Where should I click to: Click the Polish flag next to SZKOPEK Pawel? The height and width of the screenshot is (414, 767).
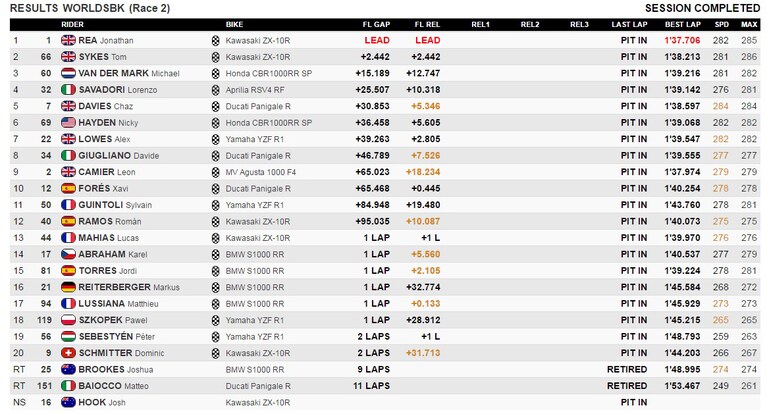coord(68,320)
